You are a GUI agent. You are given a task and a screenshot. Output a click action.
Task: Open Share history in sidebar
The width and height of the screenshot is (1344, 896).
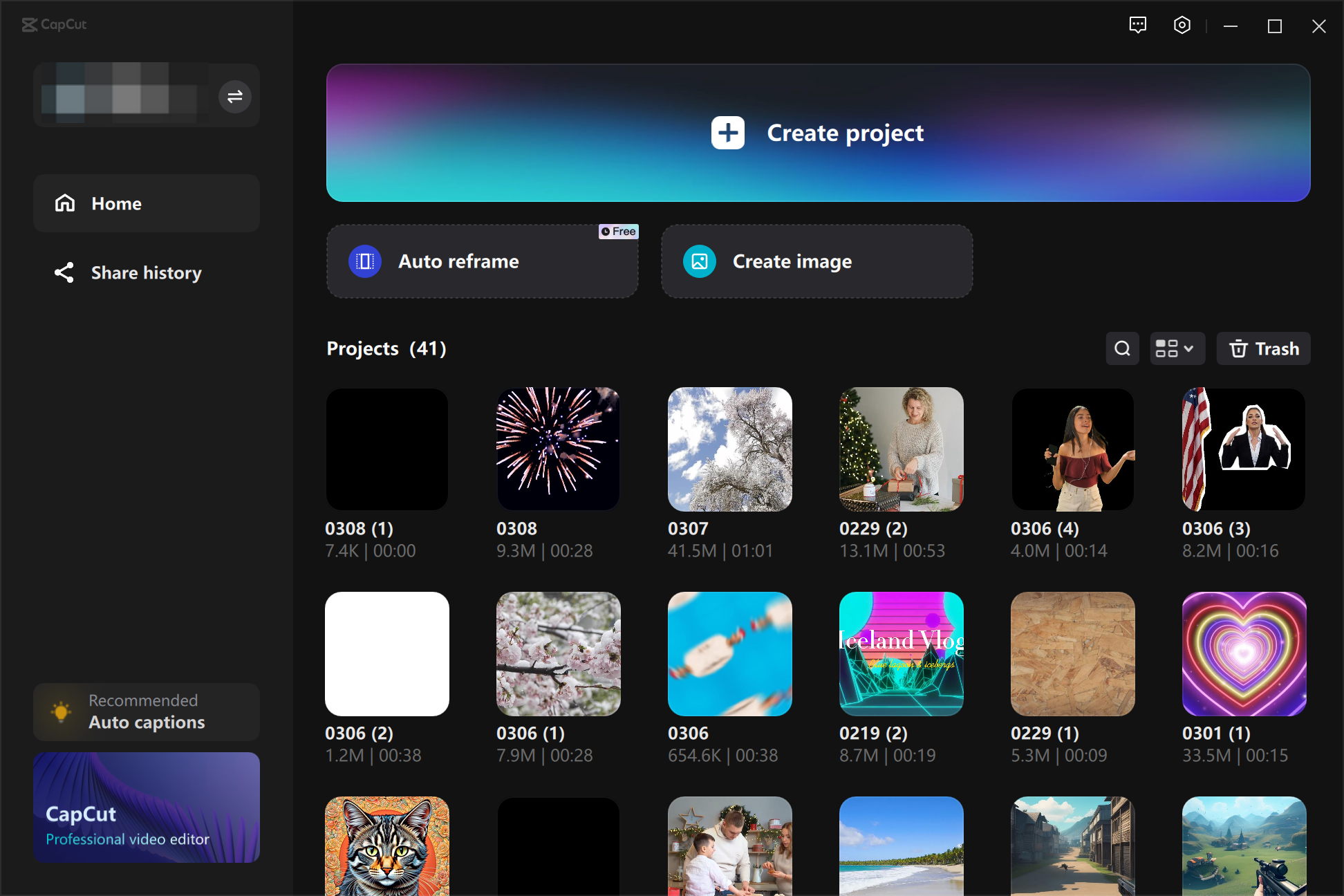146,272
